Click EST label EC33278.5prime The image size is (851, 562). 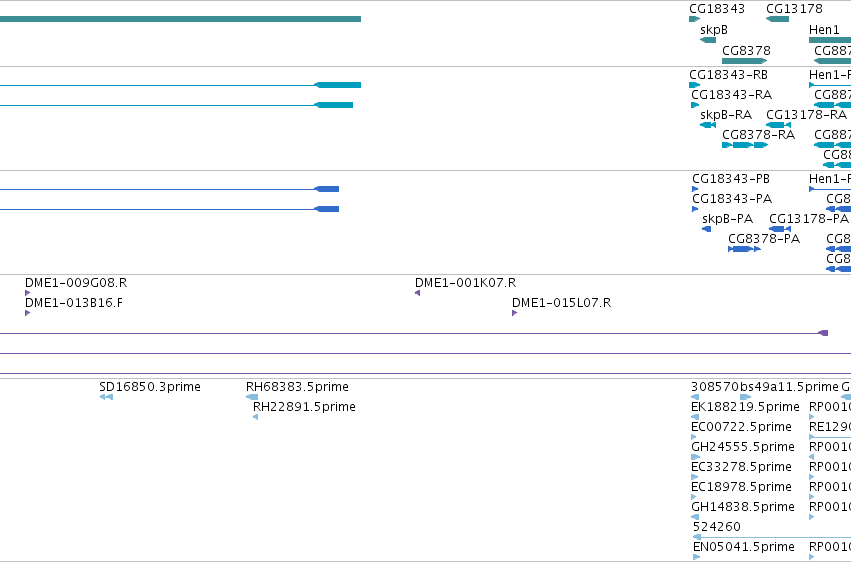(x=741, y=467)
